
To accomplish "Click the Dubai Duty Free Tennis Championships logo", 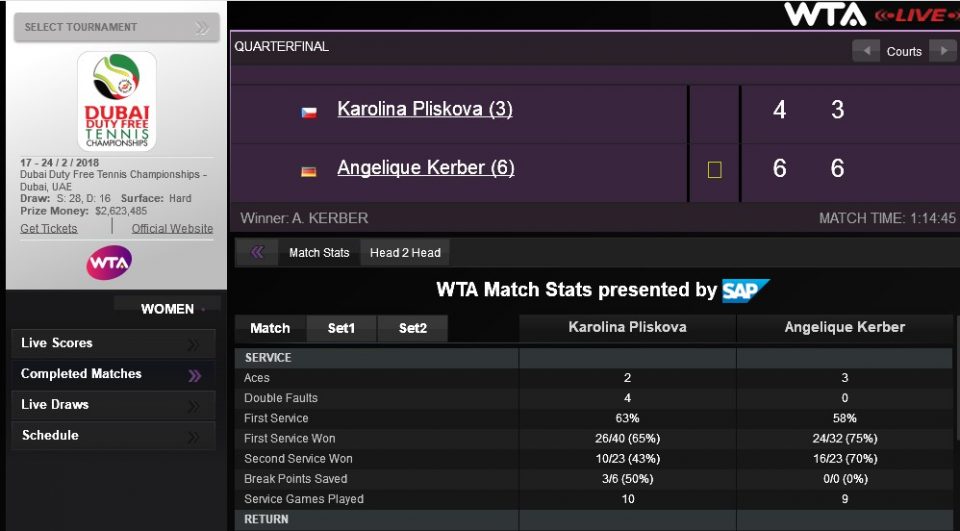I will pos(117,101).
